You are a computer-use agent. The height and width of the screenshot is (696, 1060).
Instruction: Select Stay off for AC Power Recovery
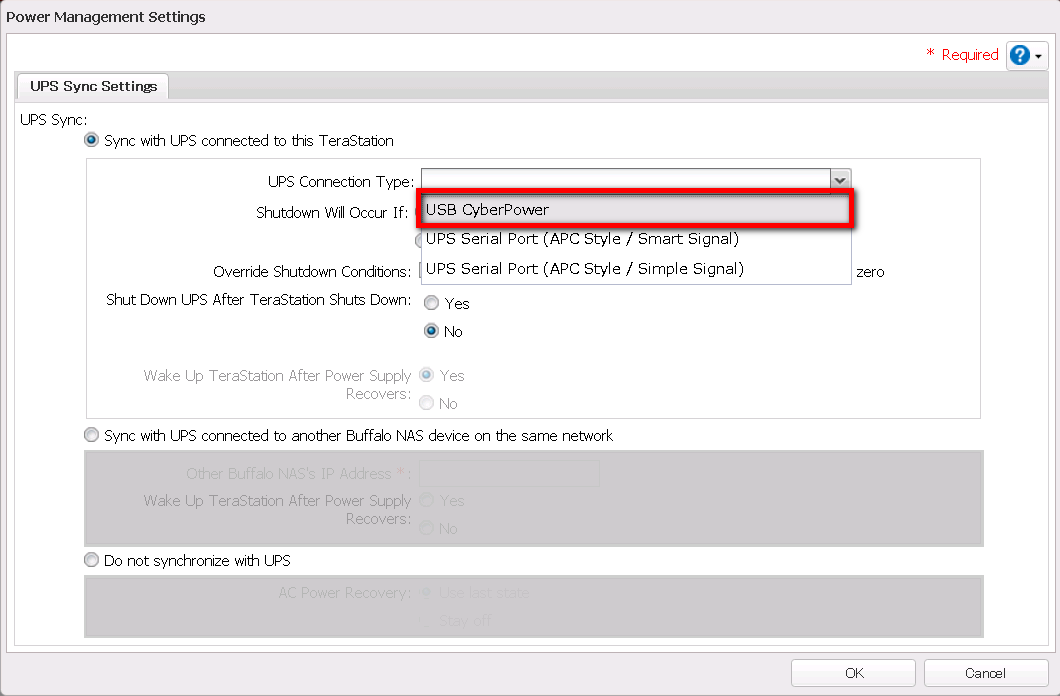click(427, 621)
